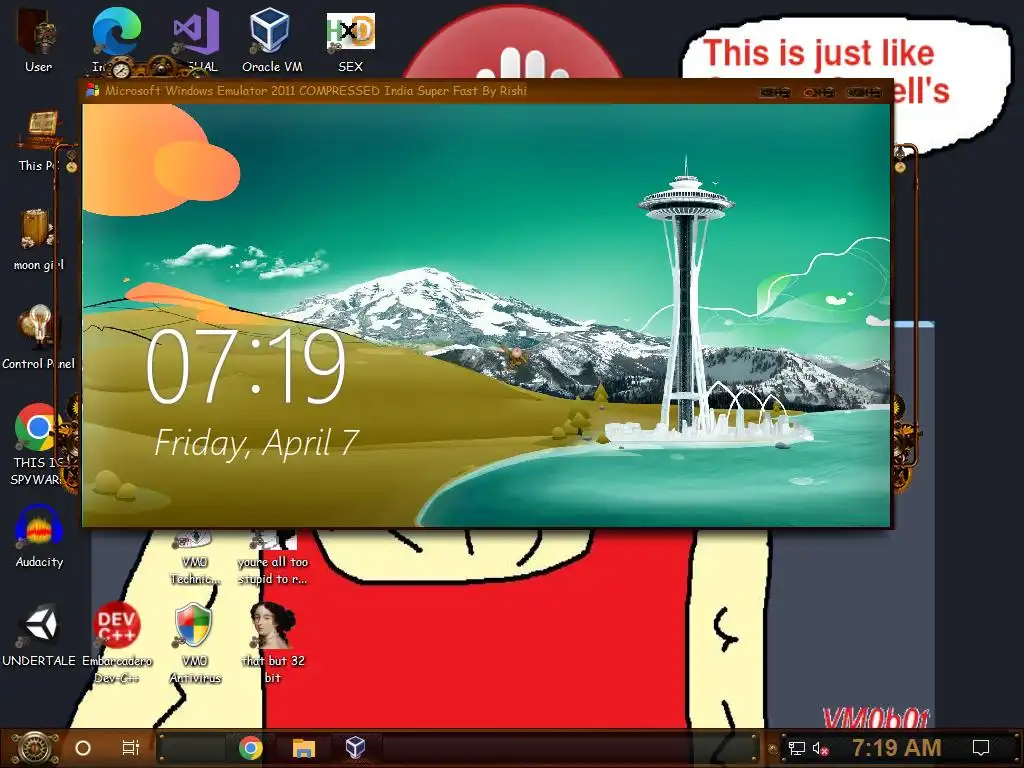Open the VMO Antivirus shield icon
Viewport: 1024px width, 768px height.
pyautogui.click(x=194, y=643)
